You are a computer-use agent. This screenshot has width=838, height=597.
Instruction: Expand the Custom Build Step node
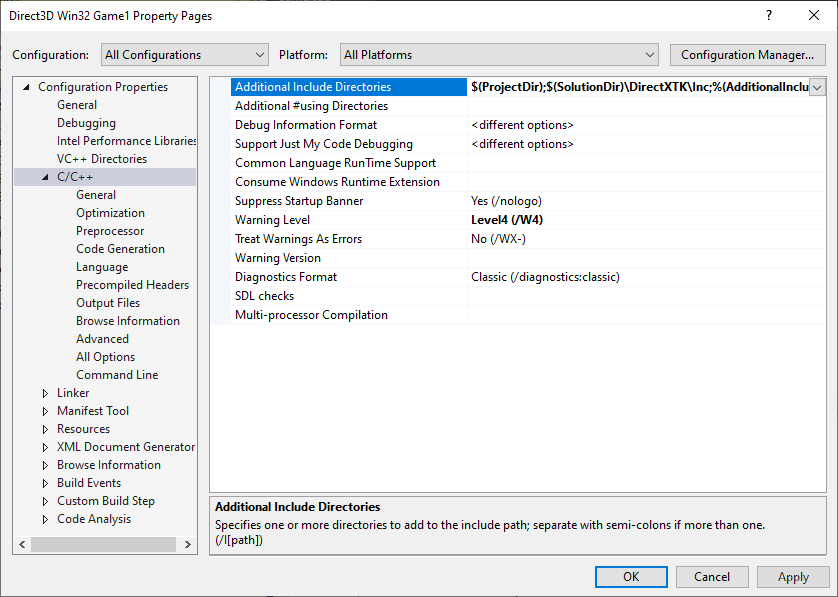click(x=45, y=501)
